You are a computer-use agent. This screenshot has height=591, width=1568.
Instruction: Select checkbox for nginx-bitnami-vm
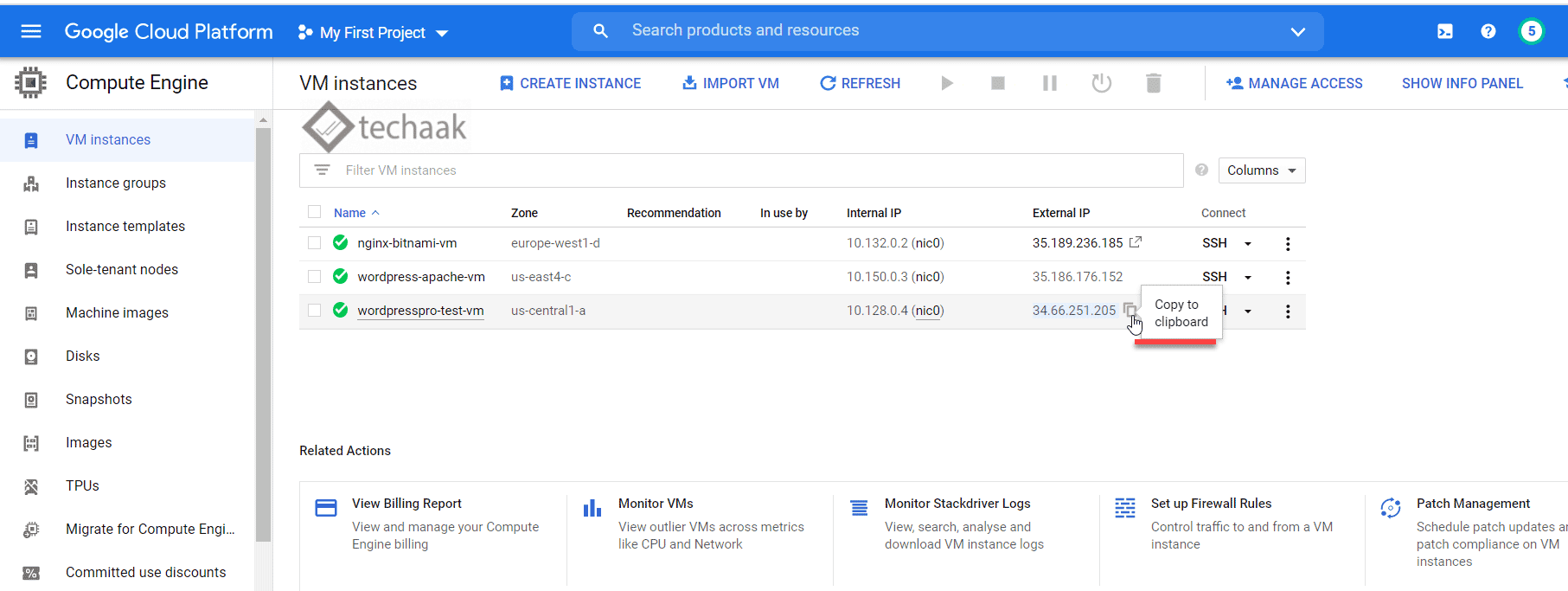315,243
